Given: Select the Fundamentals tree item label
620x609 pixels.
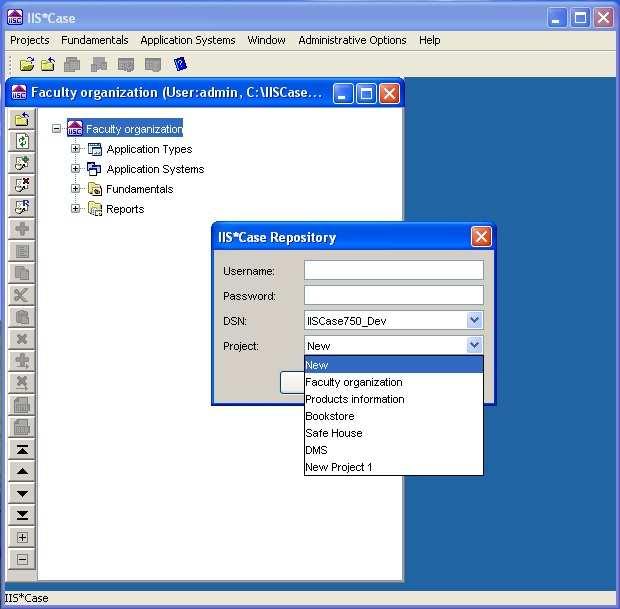Looking at the screenshot, I should tap(140, 189).
